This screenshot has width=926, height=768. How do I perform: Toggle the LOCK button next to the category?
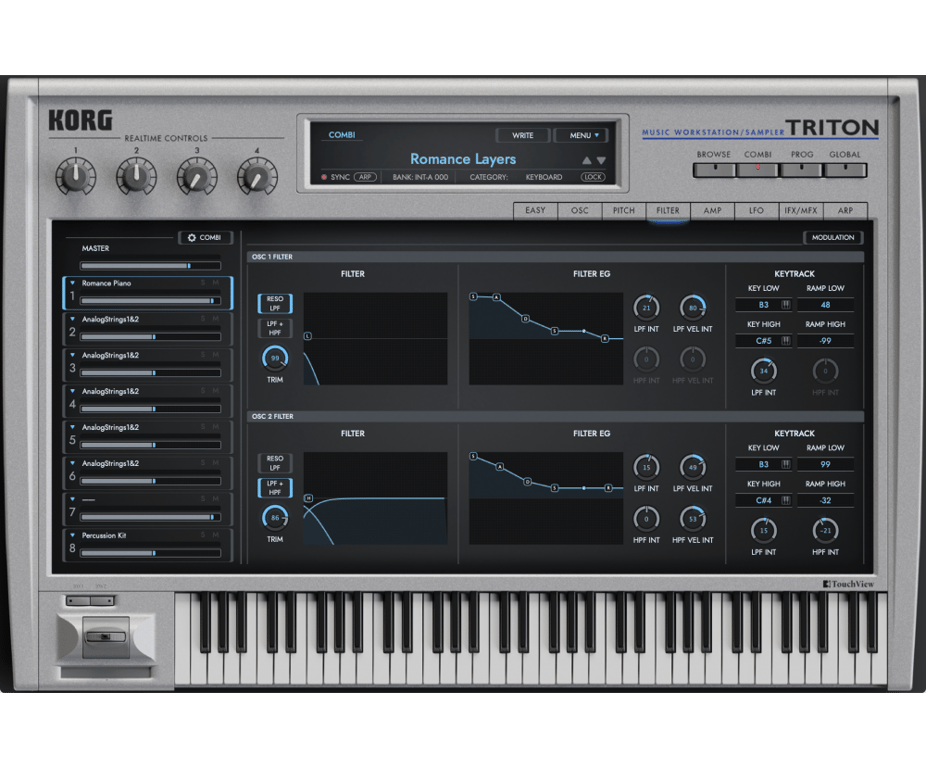tap(592, 177)
